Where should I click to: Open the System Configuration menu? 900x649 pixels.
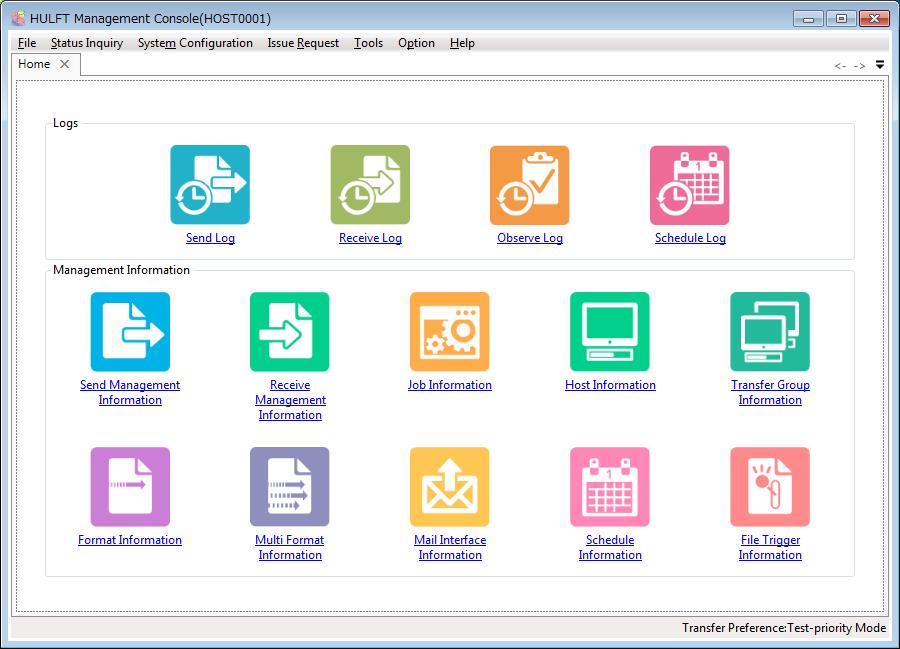pos(195,43)
